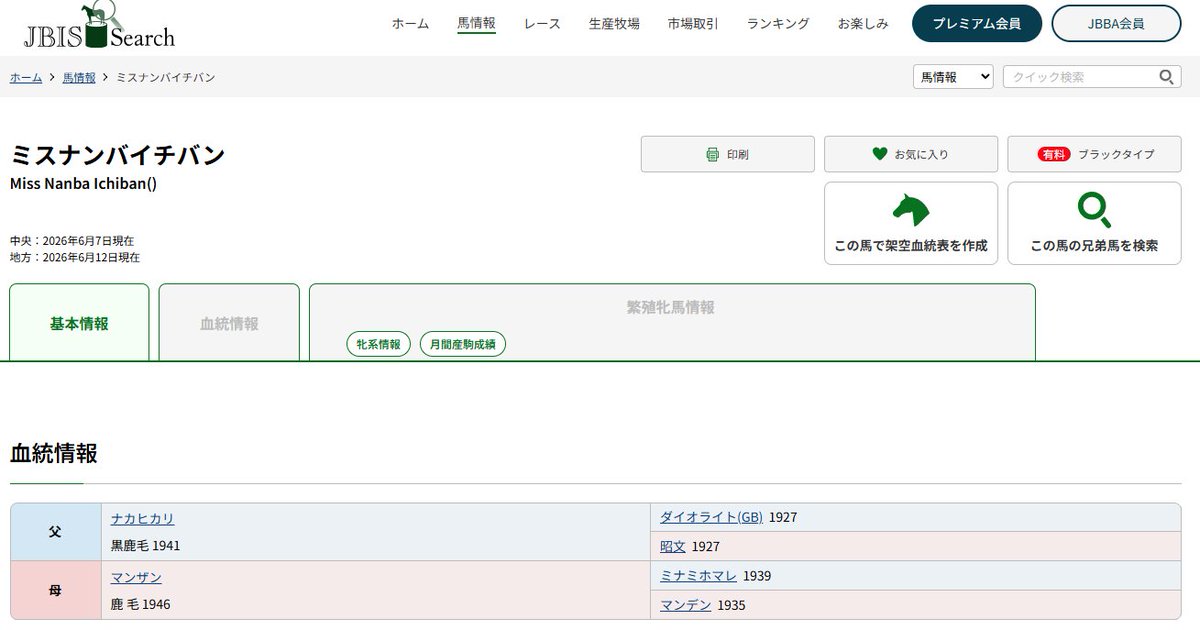Click the 牝系情報 pill button

tap(379, 344)
